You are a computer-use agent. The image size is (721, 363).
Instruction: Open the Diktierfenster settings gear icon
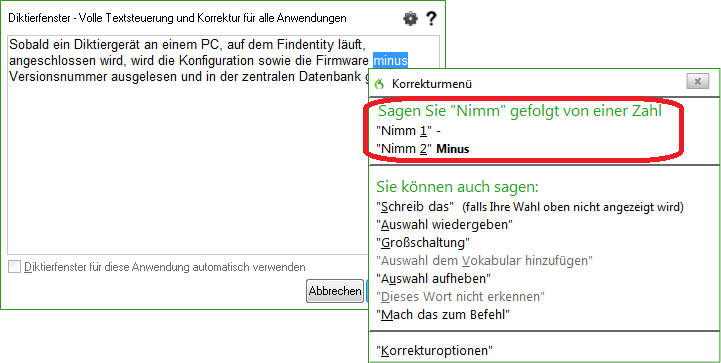[410, 18]
